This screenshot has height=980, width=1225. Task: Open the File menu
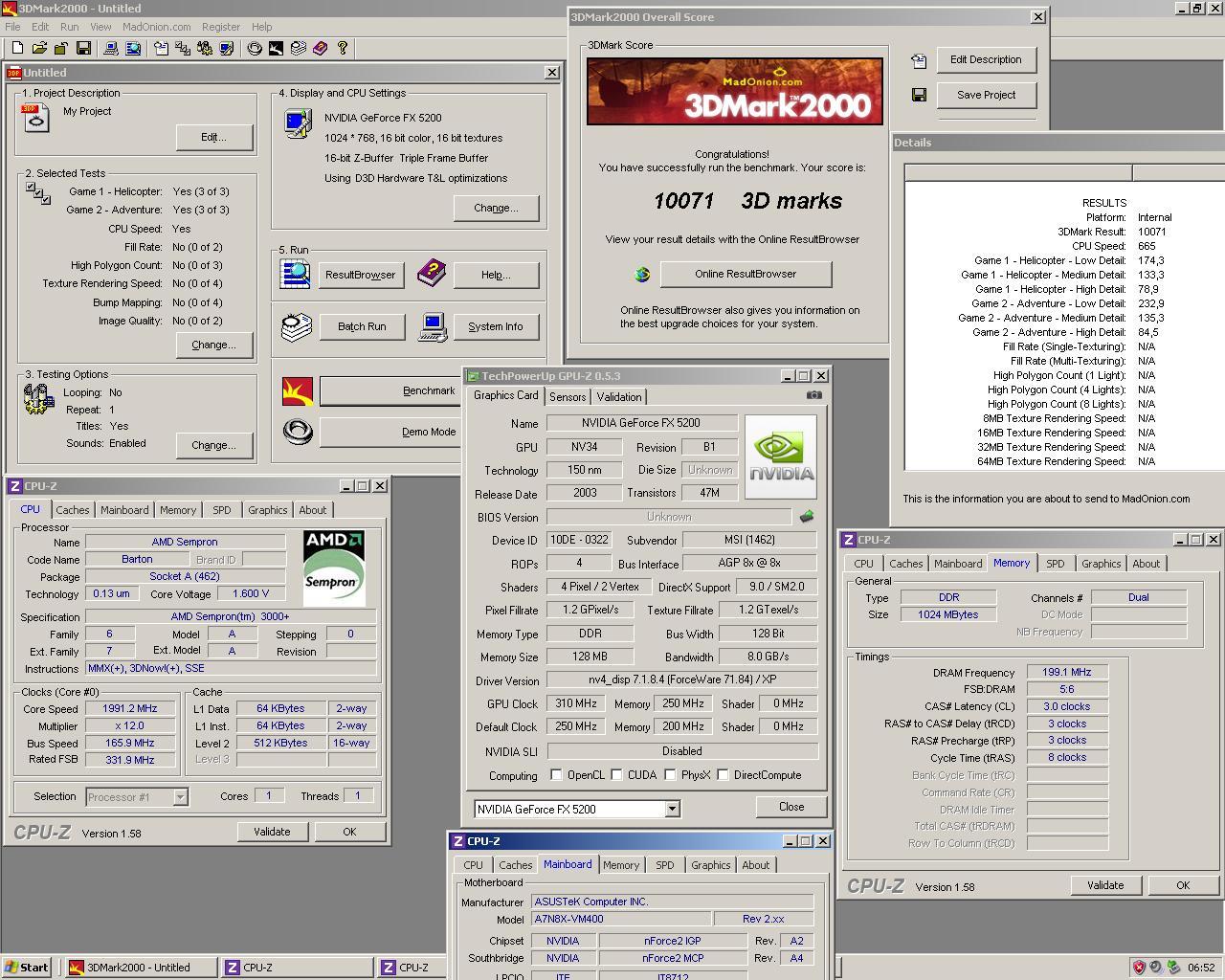coord(12,27)
